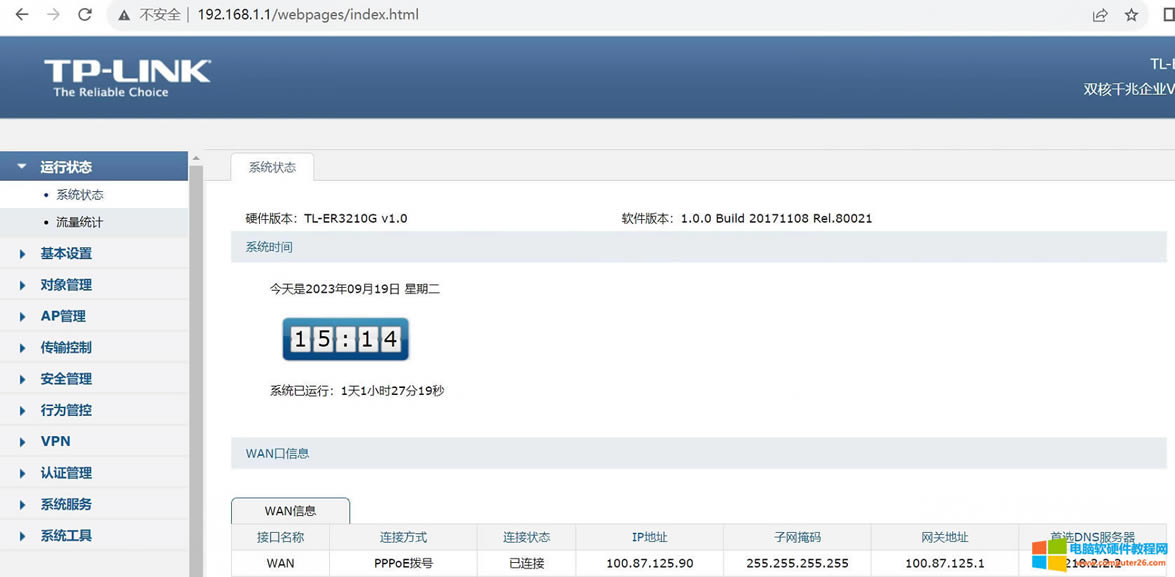The height and width of the screenshot is (577, 1175).
Task: Click the WAN interface name cell
Action: (x=280, y=564)
